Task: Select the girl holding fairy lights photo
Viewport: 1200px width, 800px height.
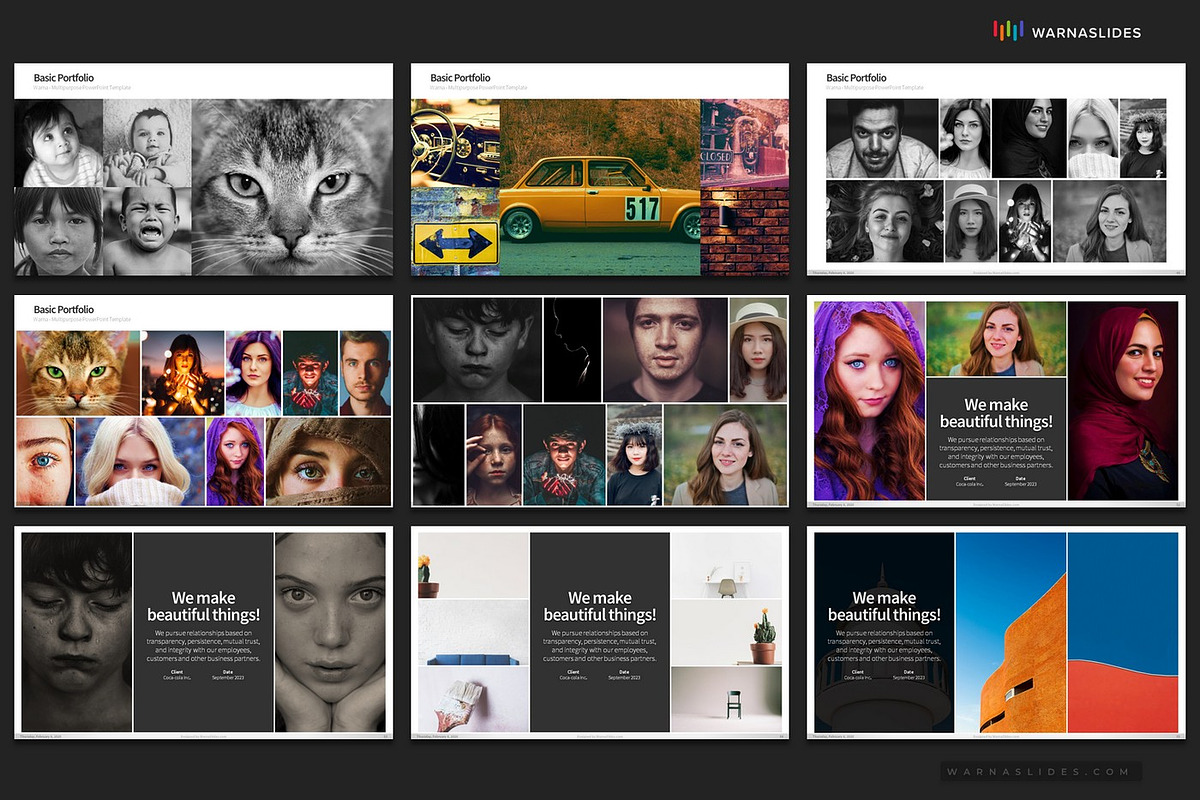Action: (183, 373)
